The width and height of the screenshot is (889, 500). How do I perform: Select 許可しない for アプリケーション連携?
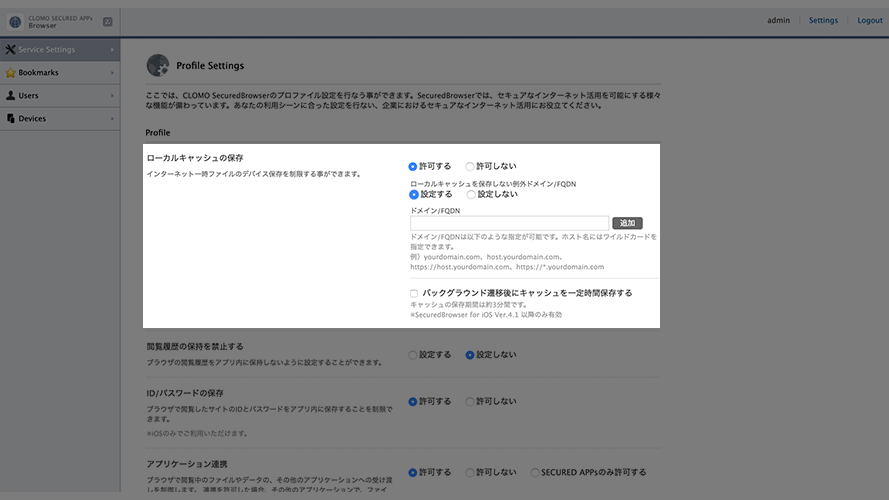point(469,472)
